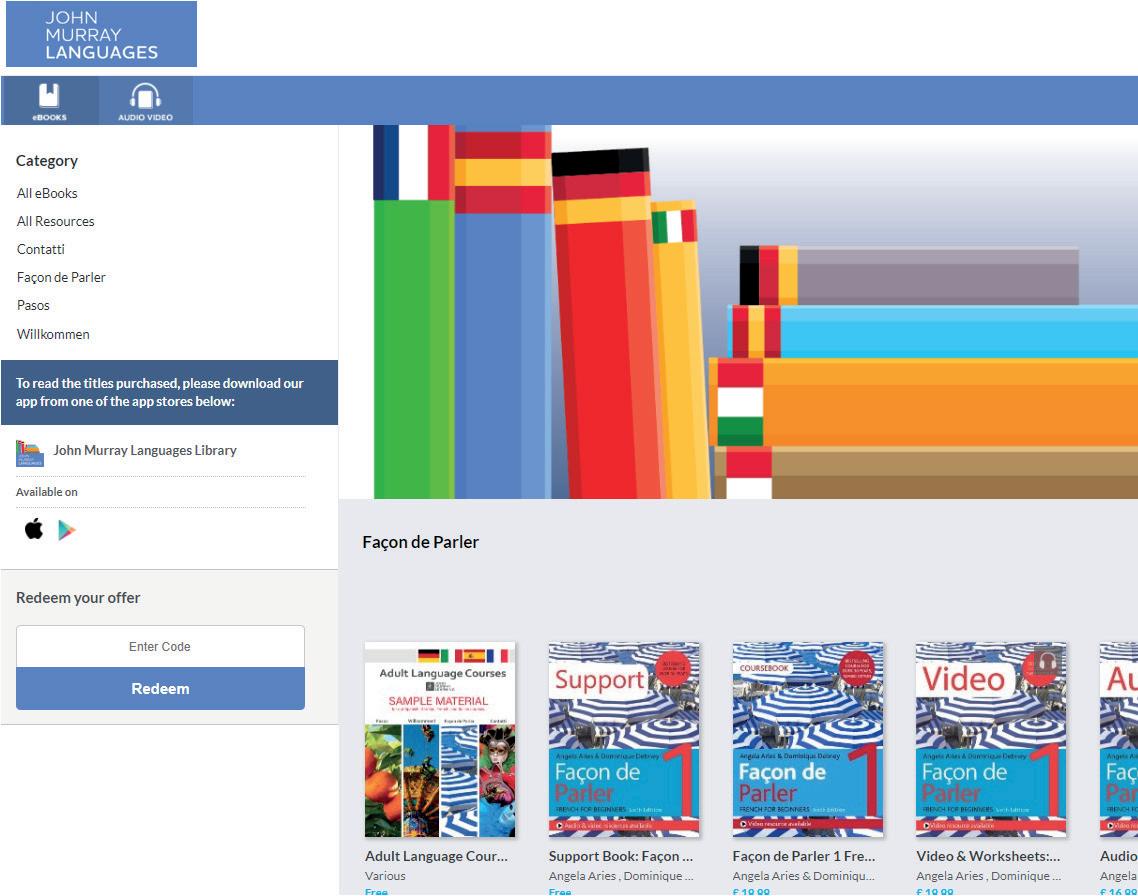The width and height of the screenshot is (1138, 896).
Task: Open the Google Play store icon
Action: 67,530
